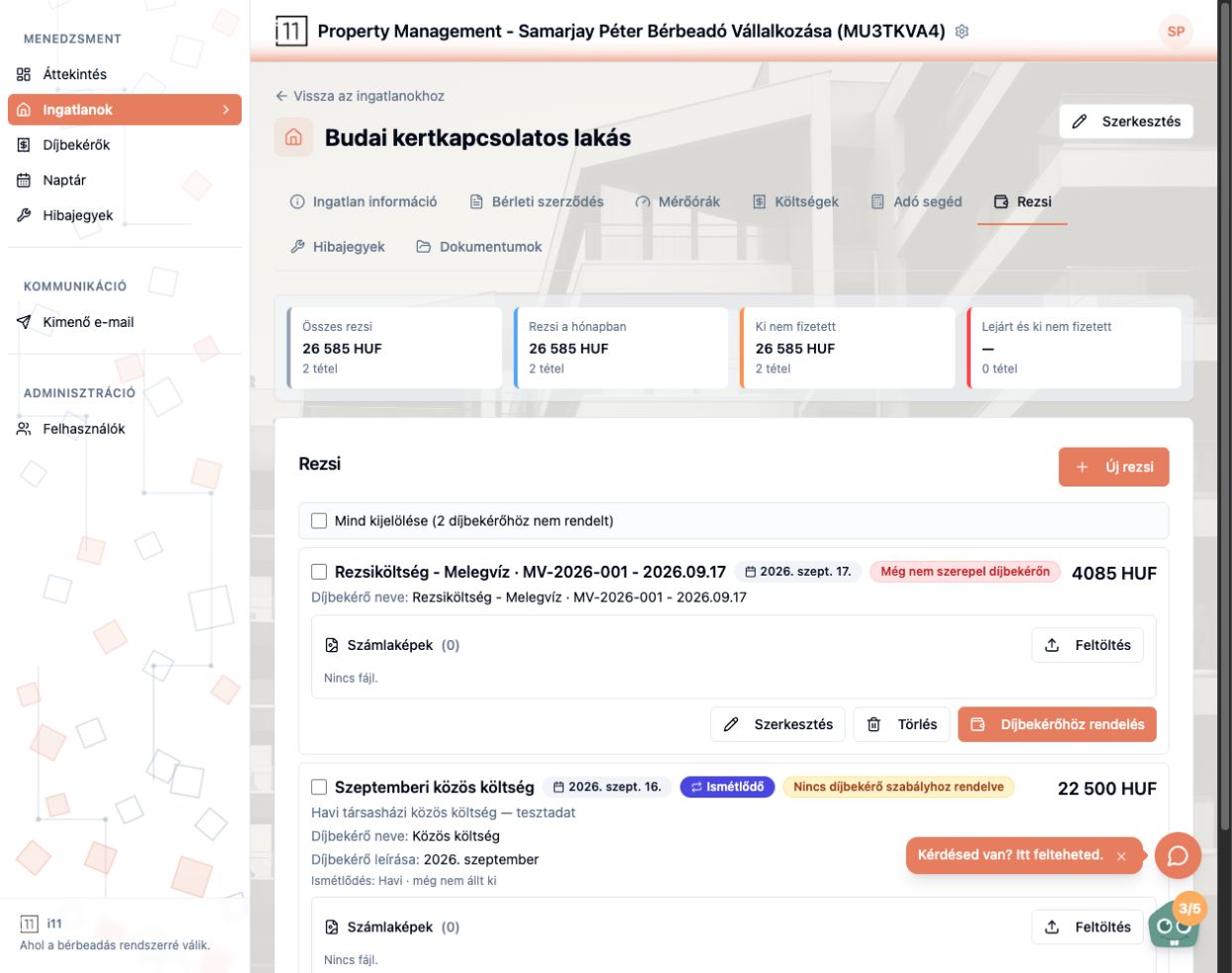Open Díjbekérők in the sidebar
1232x973 pixels.
tap(125, 145)
